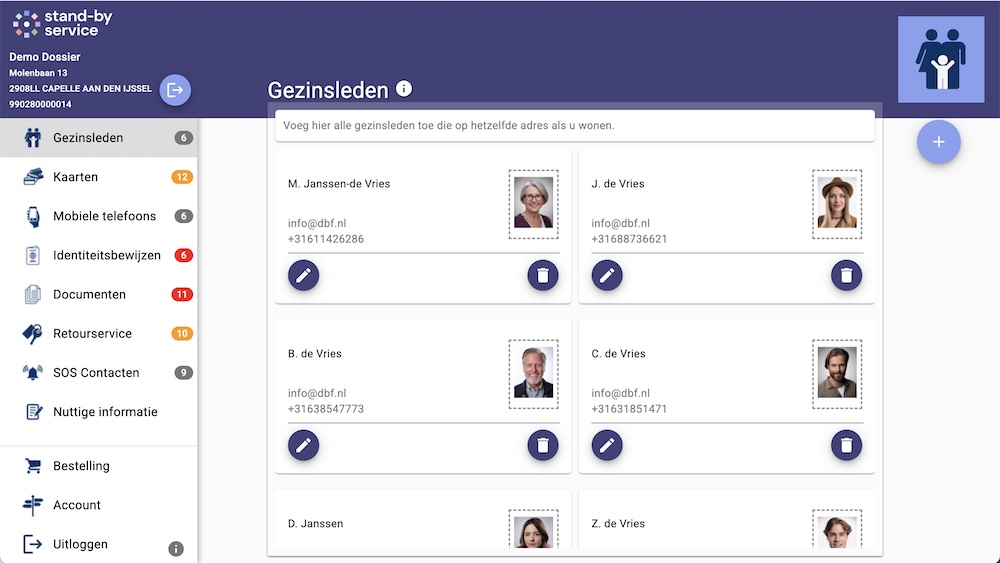This screenshot has width=1000, height=563.
Task: Edit J. de Vries details
Action: tap(607, 275)
